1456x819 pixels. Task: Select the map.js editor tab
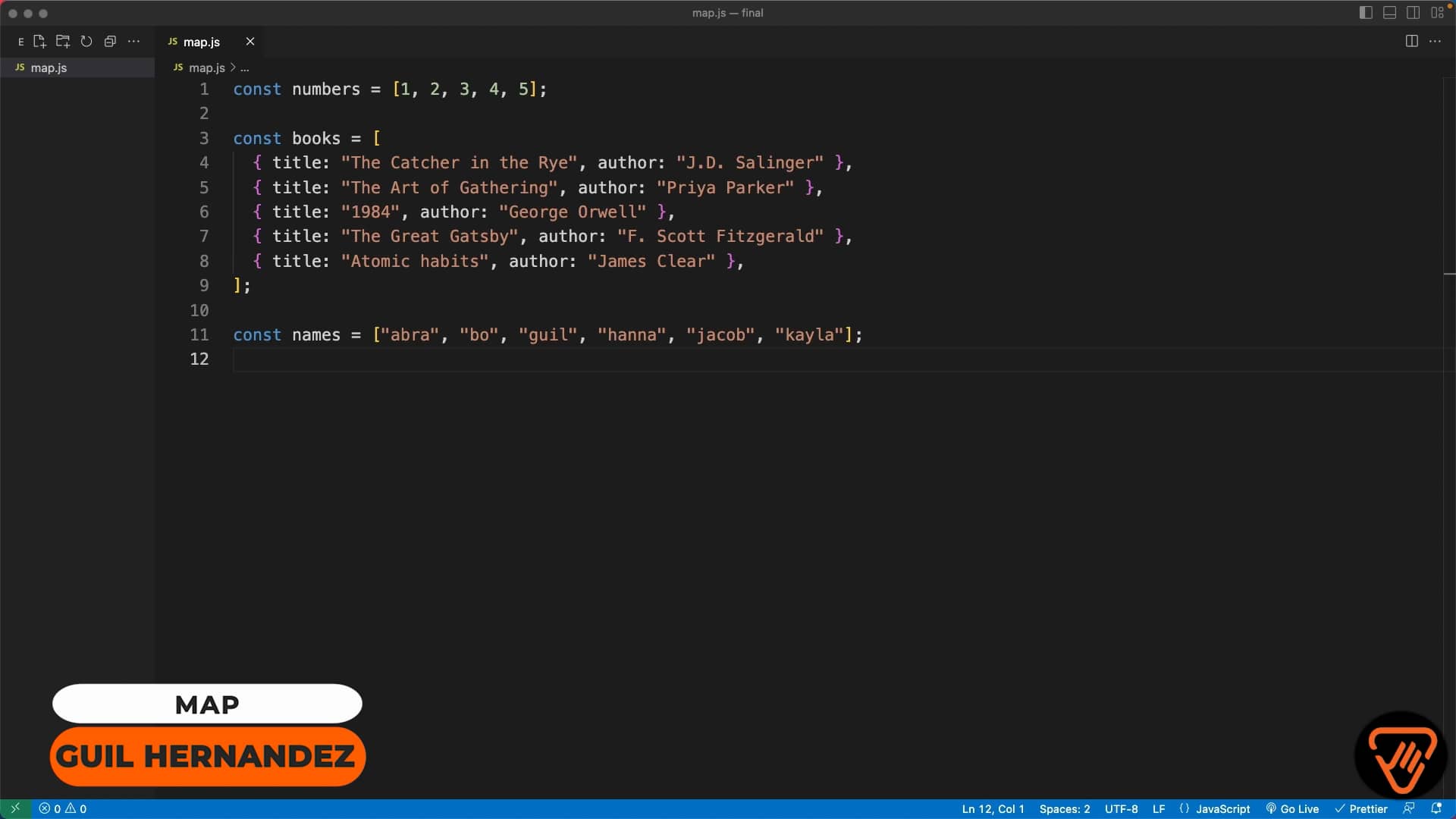click(201, 42)
